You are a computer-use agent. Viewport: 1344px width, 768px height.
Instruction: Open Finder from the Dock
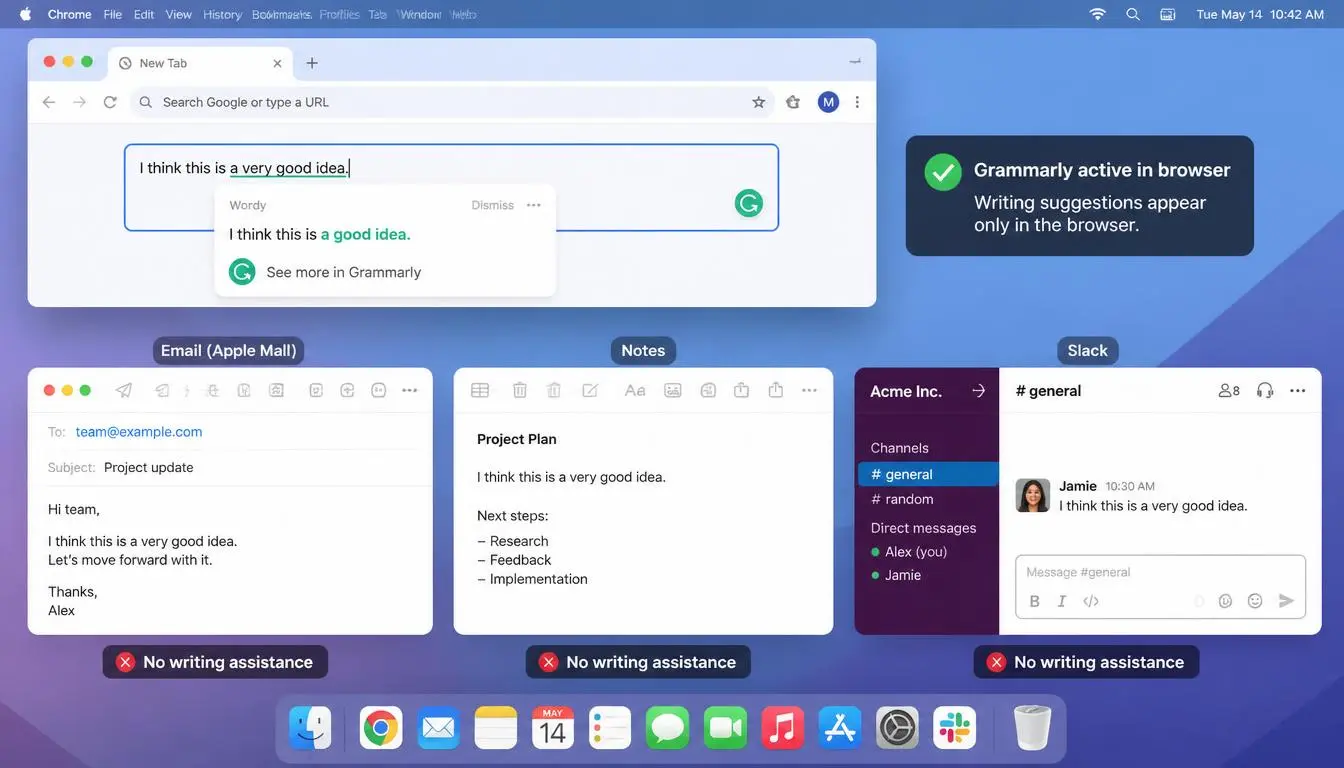tap(310, 727)
